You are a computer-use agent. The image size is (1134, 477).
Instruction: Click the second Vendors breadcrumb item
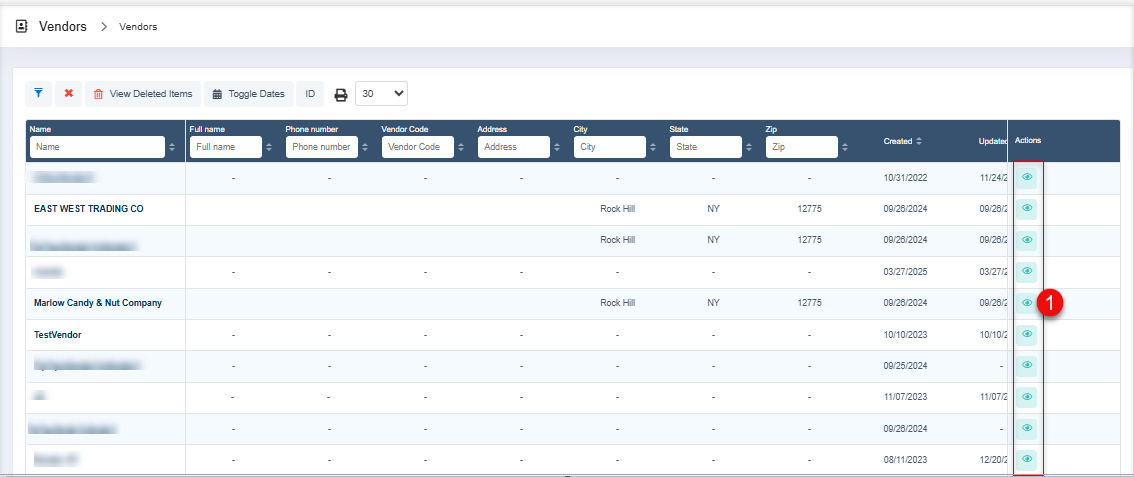point(138,27)
